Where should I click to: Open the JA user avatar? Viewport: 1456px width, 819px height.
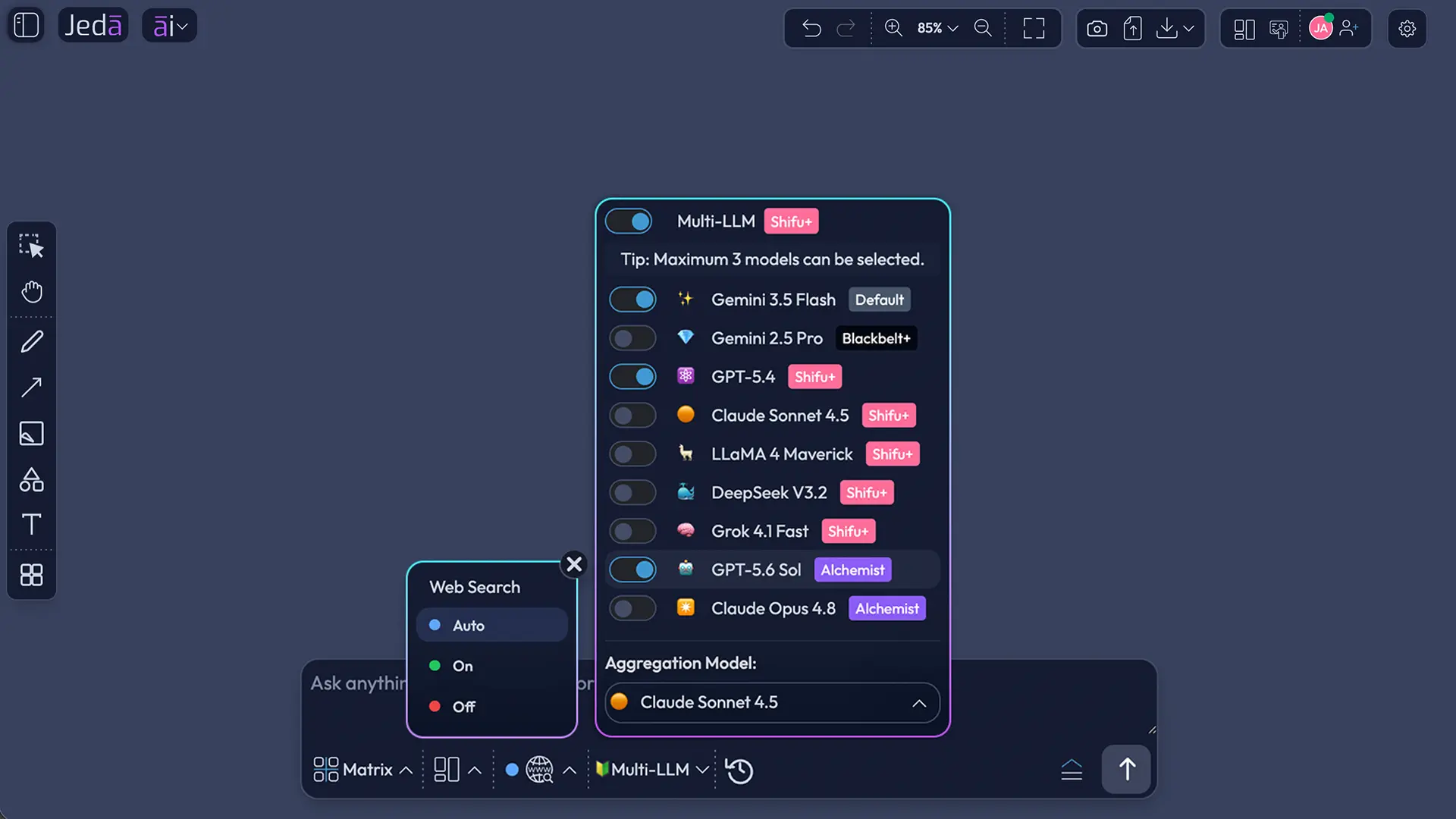[x=1321, y=28]
